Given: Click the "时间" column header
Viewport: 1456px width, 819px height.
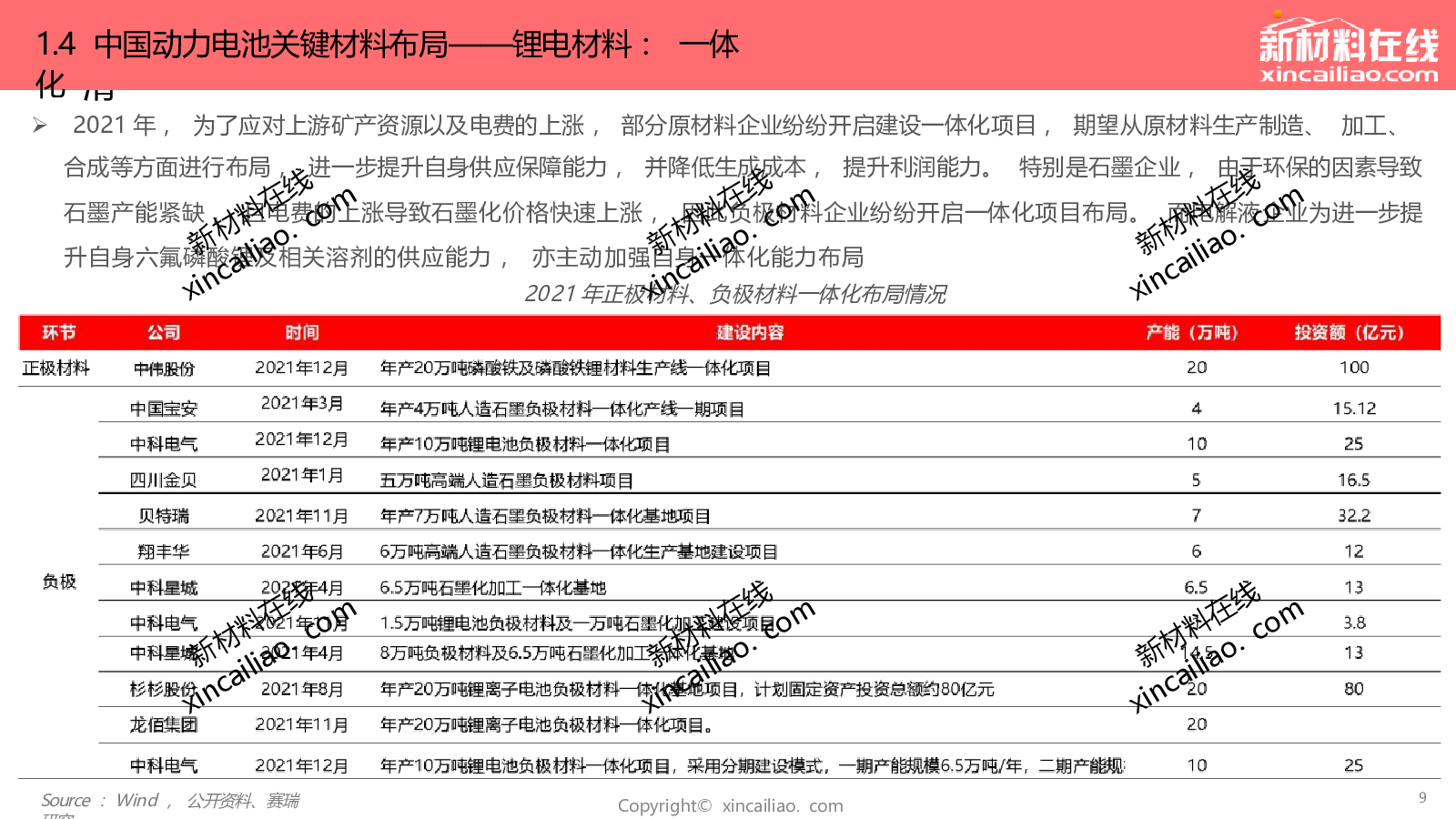Looking at the screenshot, I should [302, 332].
